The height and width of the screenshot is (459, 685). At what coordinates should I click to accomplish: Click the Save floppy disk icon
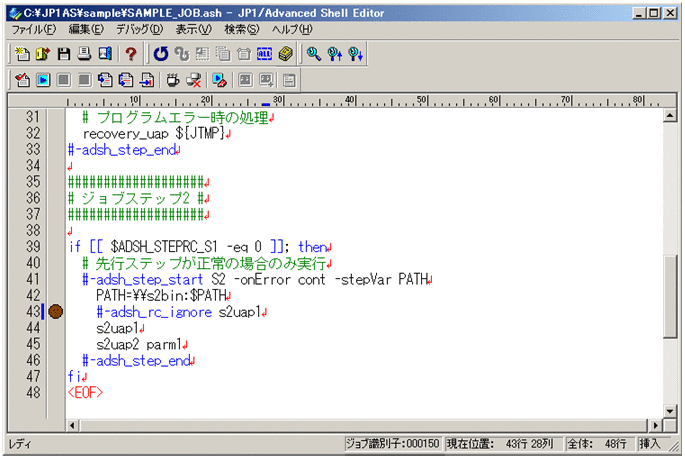[x=64, y=54]
